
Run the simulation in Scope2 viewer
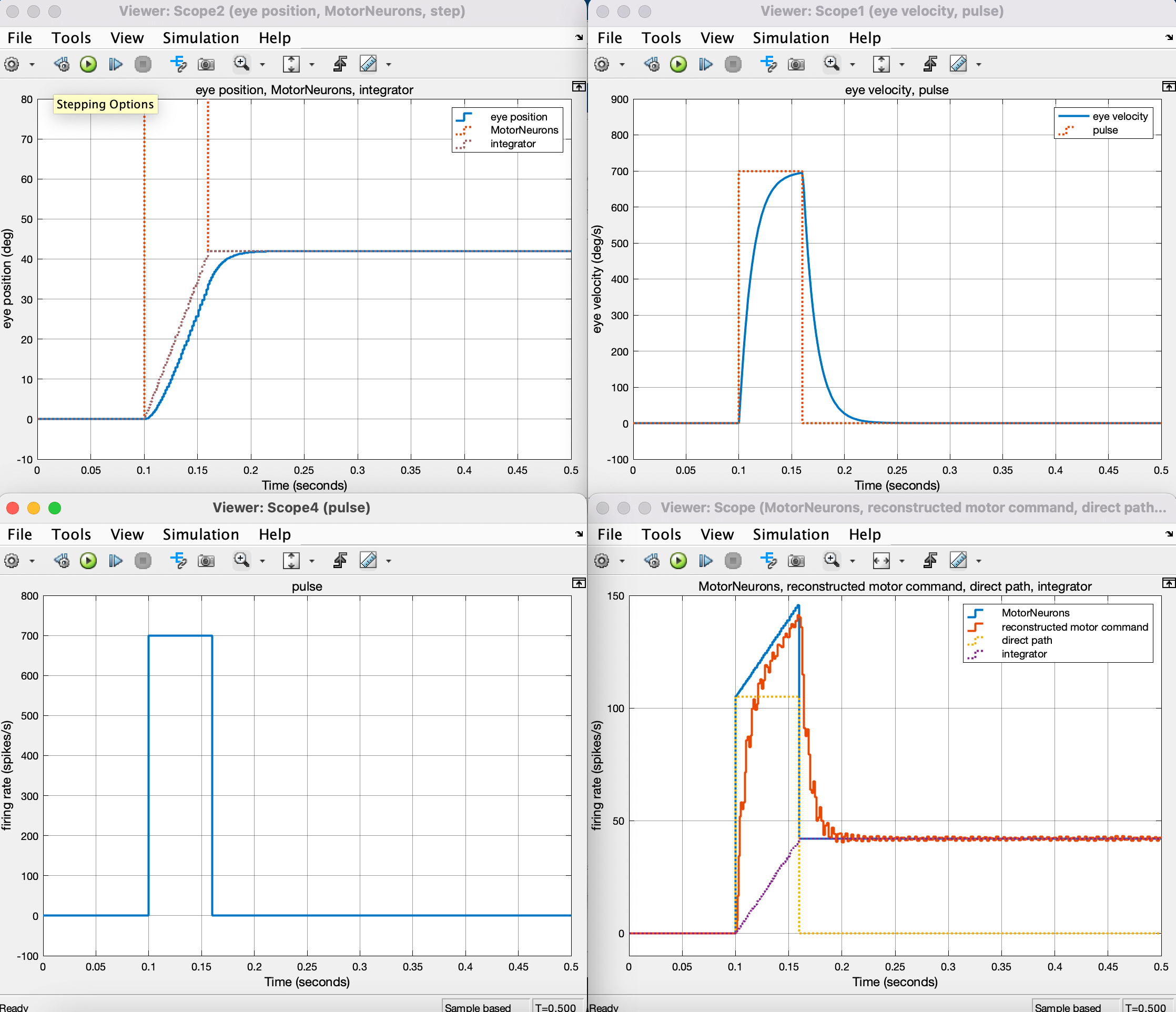[88, 64]
